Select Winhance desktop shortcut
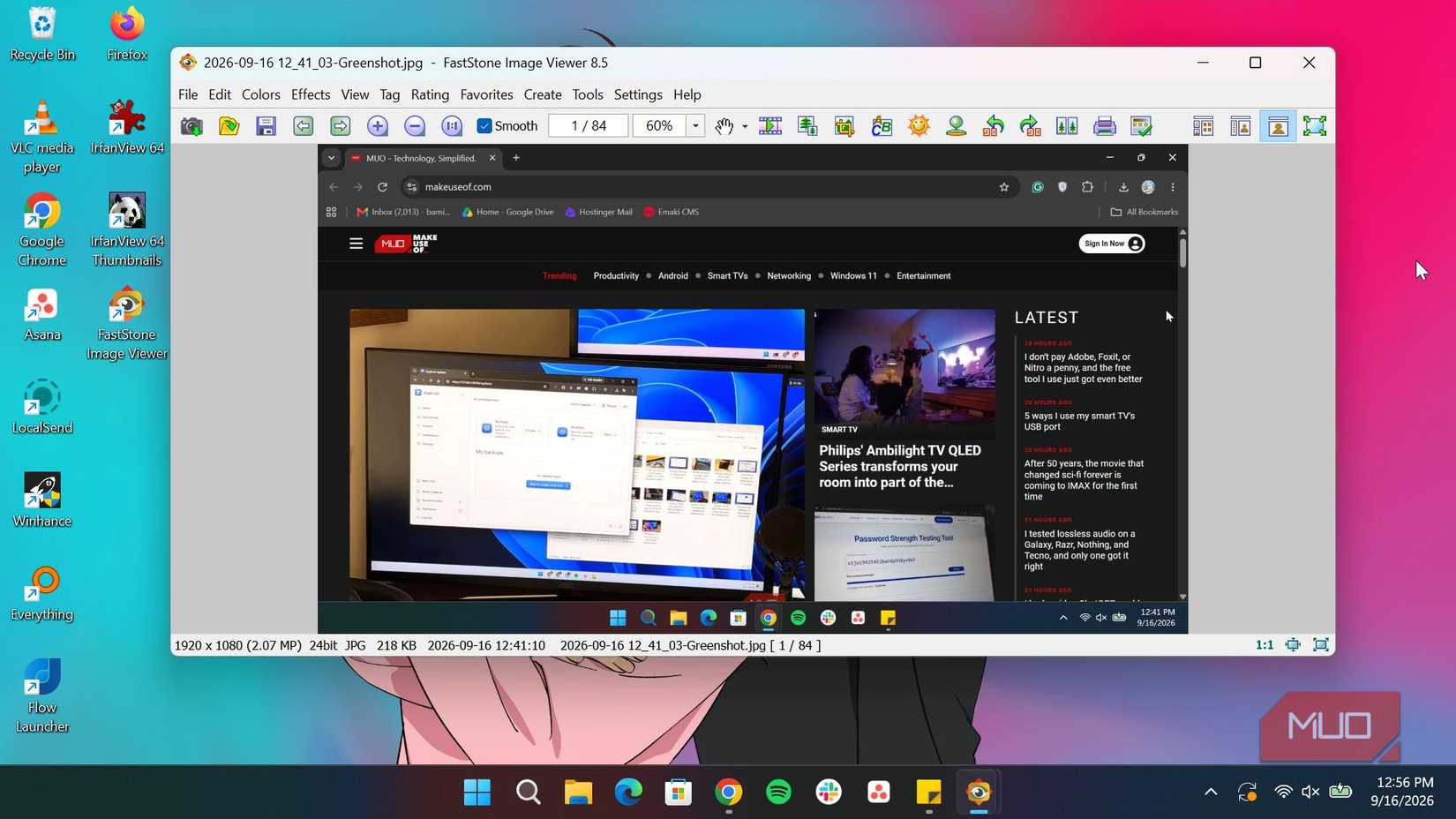The height and width of the screenshot is (819, 1456). (42, 500)
